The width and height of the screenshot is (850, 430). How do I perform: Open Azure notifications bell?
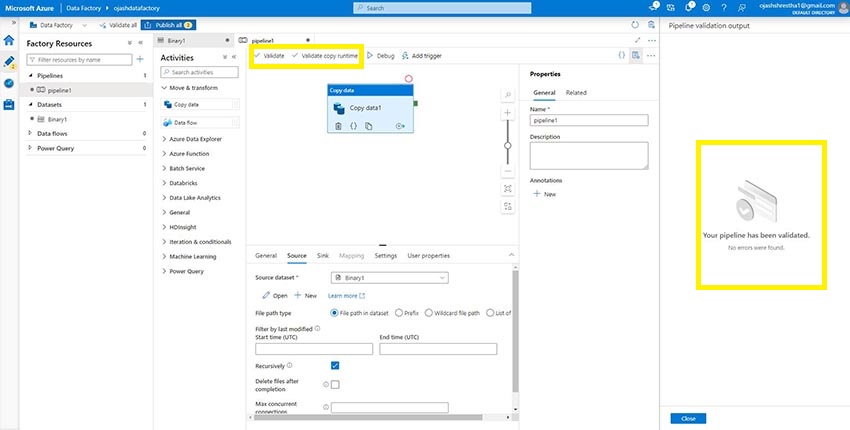point(689,7)
